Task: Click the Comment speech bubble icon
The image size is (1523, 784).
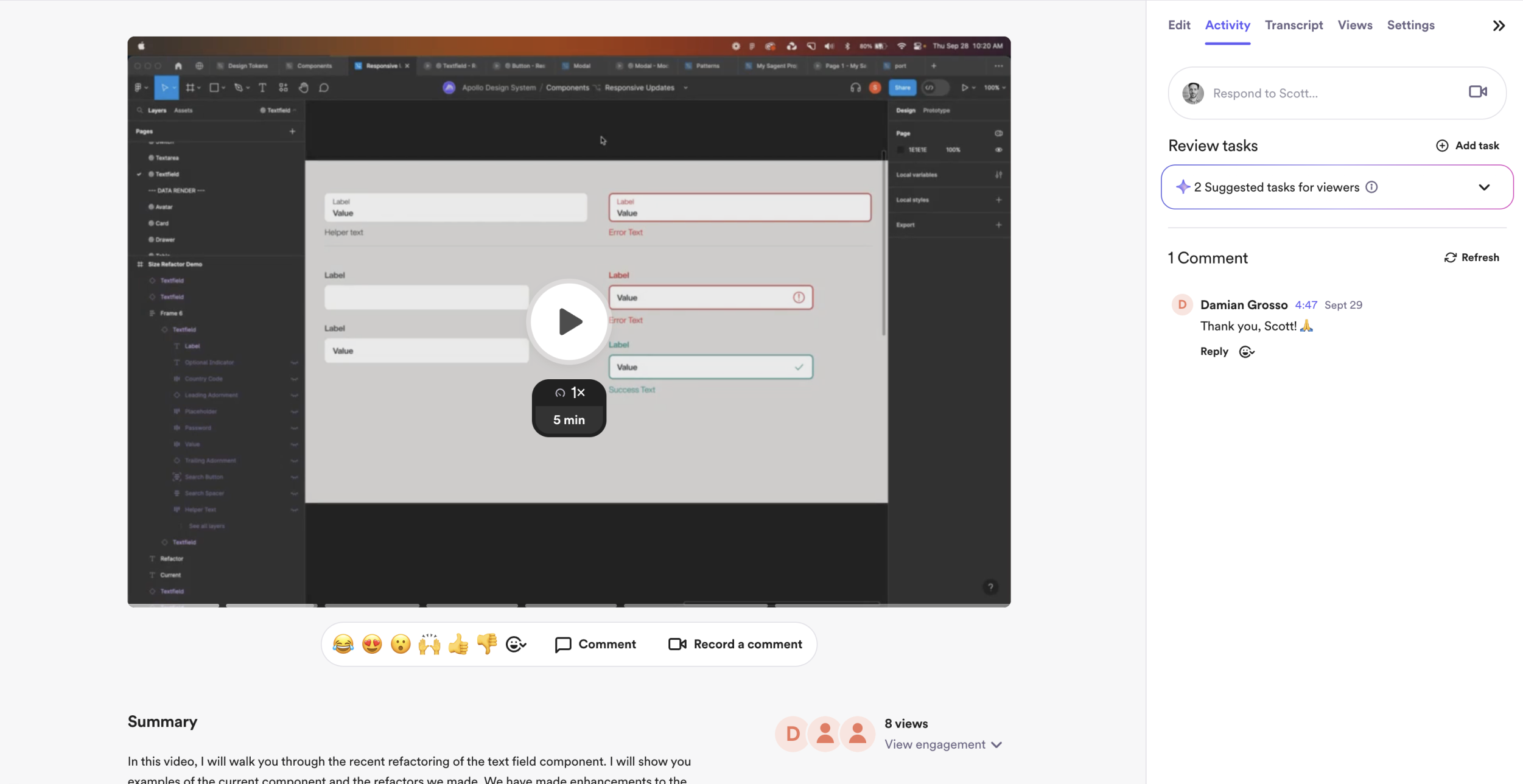Action: coord(562,644)
